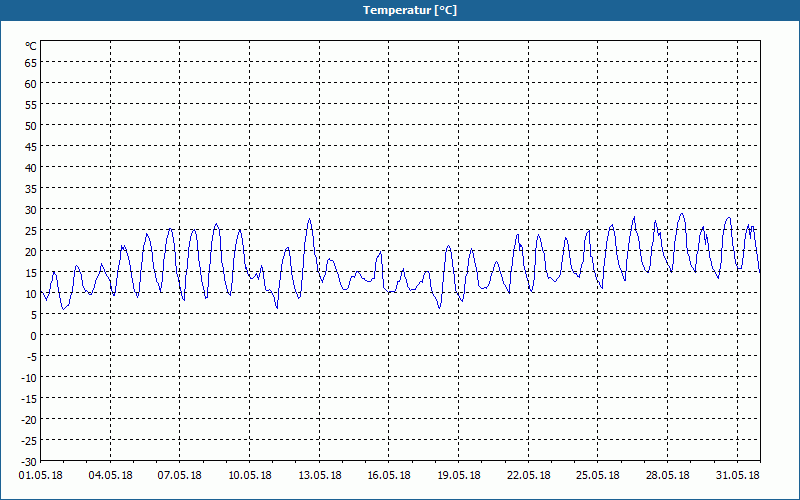Image resolution: width=800 pixels, height=500 pixels.
Task: Click the 25 value on temperature axis
Action: pos(31,230)
